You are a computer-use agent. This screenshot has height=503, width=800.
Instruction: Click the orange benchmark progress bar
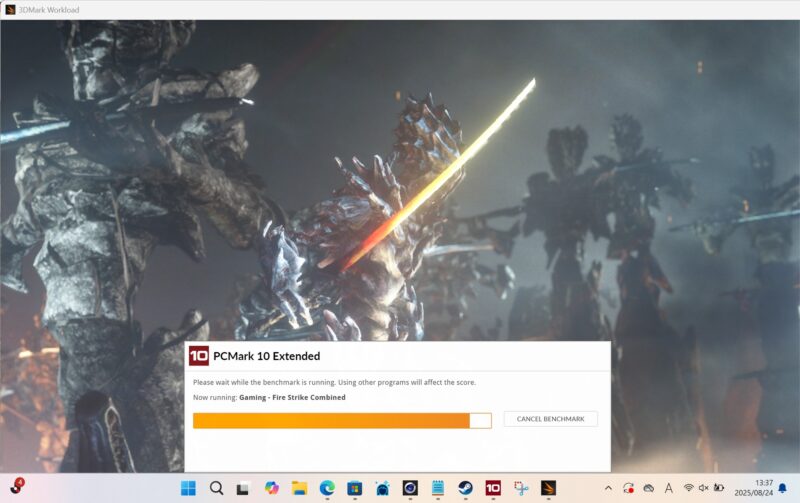pyautogui.click(x=342, y=421)
